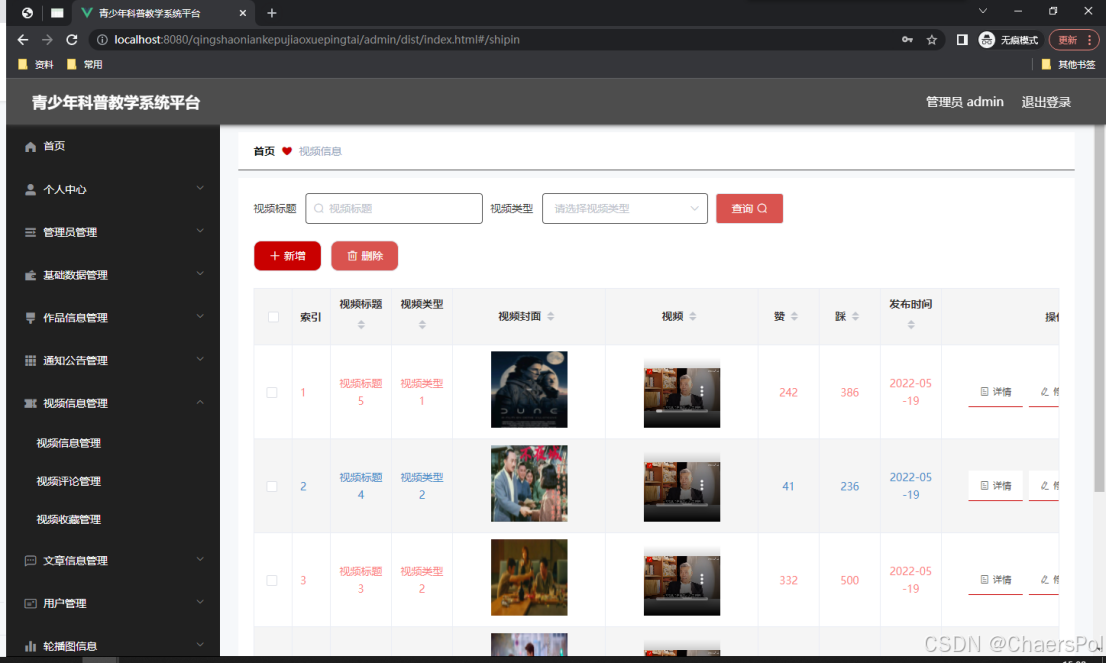The height and width of the screenshot is (664, 1107).
Task: Open the 视频信息管理 submenu item
Action: pyautogui.click(x=68, y=443)
